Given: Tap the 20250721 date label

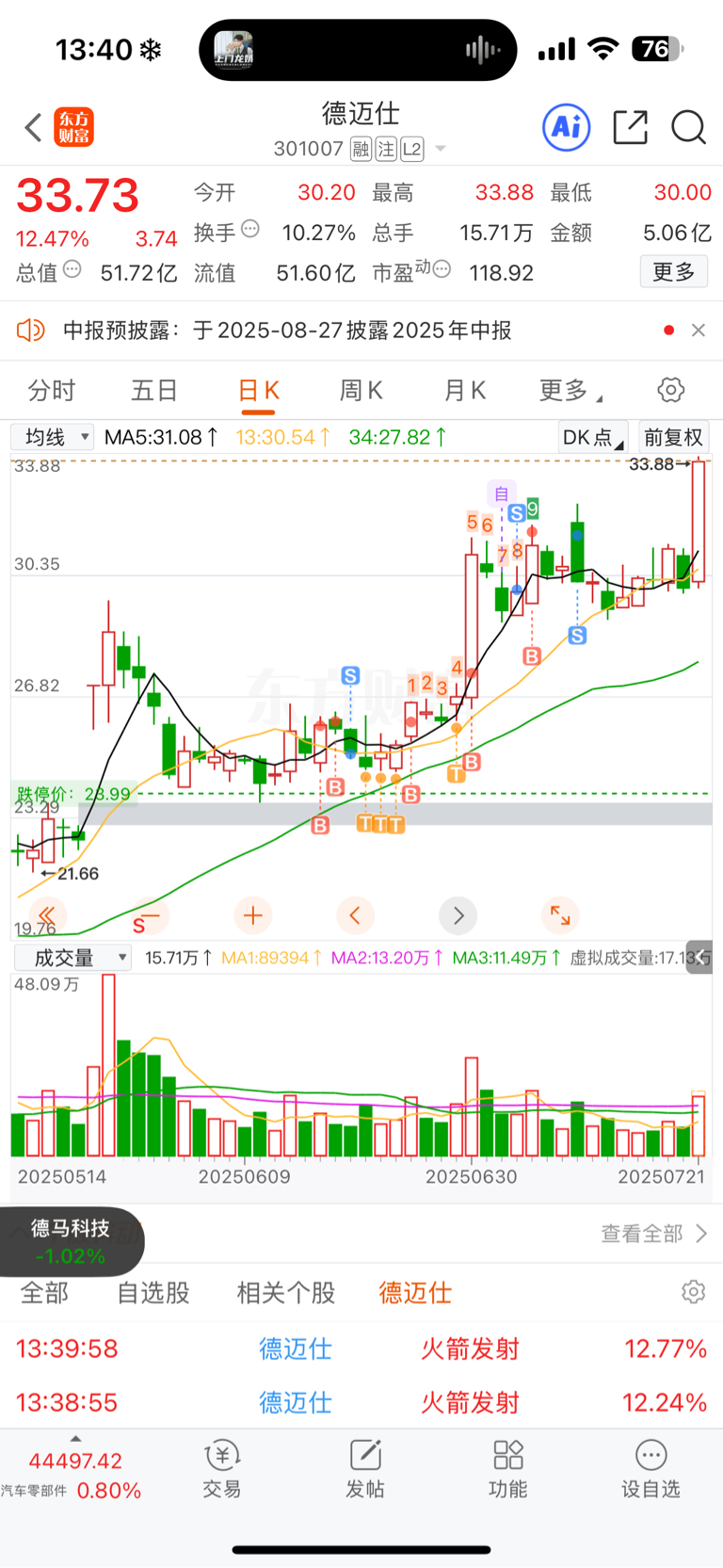Looking at the screenshot, I should pos(661,1176).
